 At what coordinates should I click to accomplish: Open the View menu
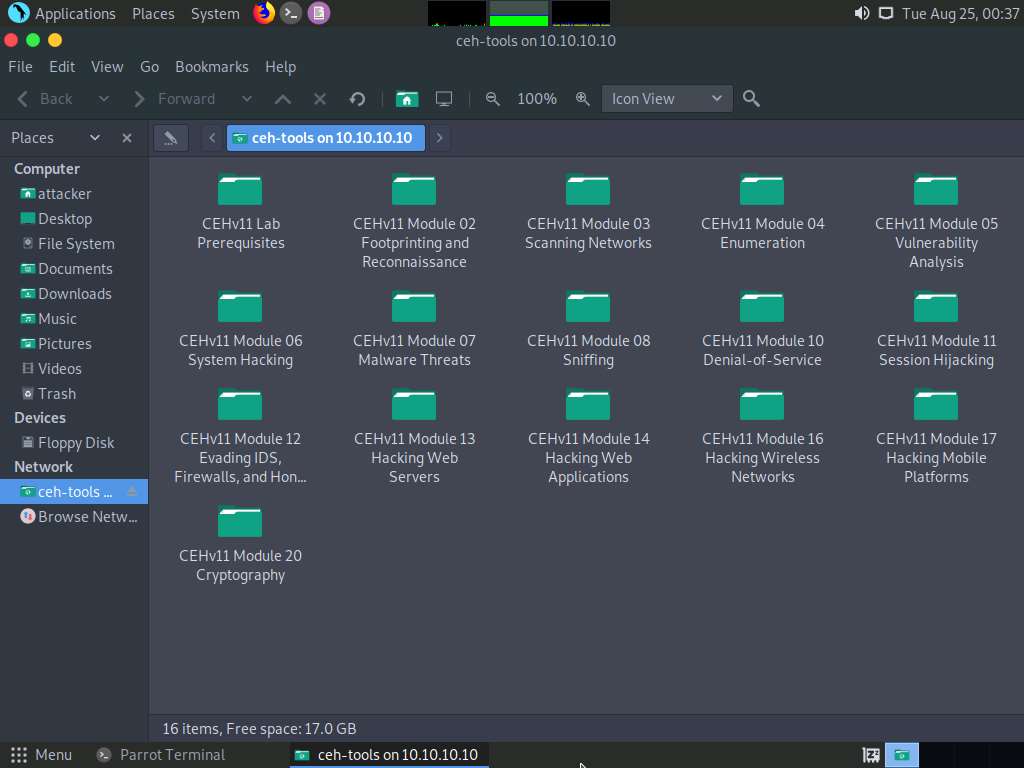click(107, 67)
